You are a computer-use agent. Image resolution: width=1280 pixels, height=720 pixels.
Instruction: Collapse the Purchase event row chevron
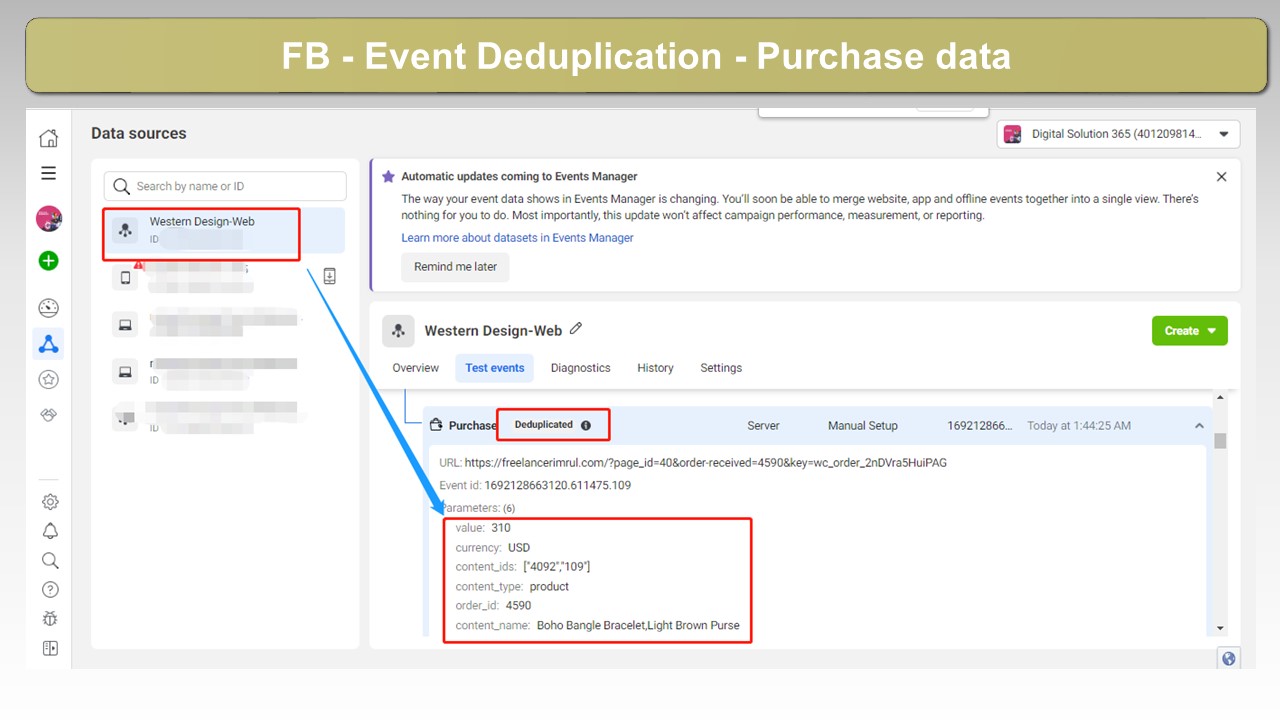1199,426
